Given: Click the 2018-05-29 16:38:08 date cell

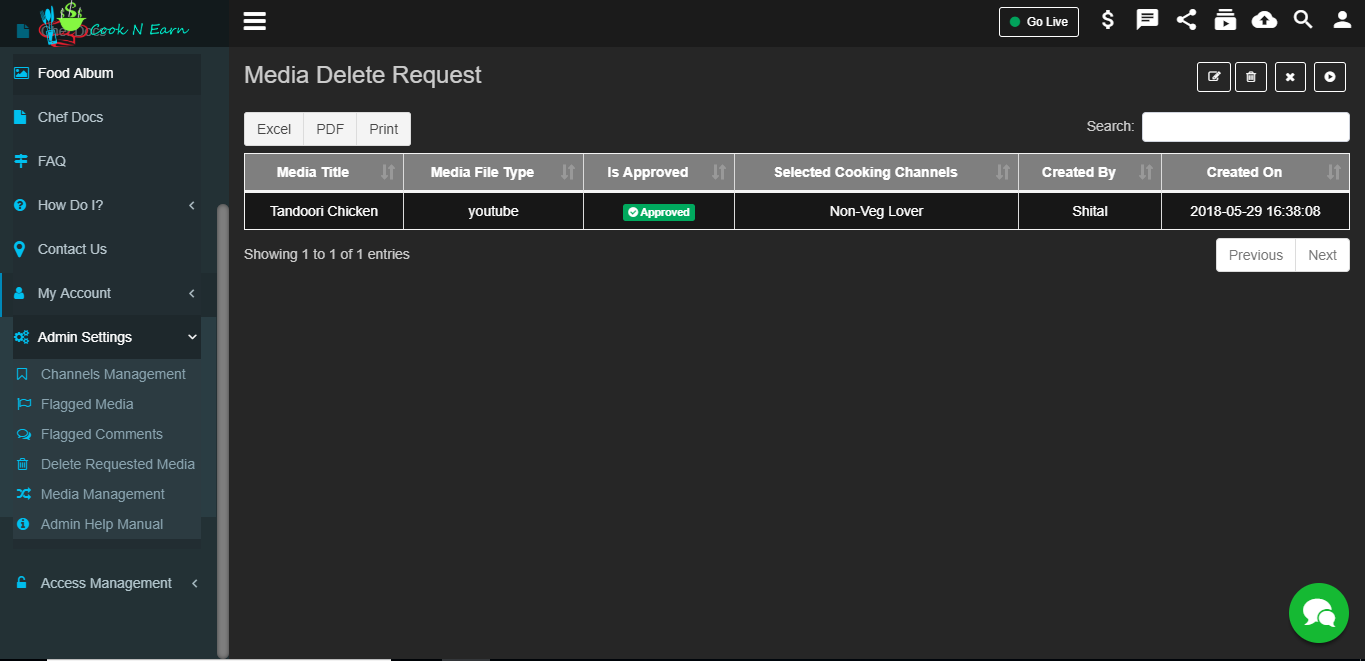Looking at the screenshot, I should coord(1255,211).
